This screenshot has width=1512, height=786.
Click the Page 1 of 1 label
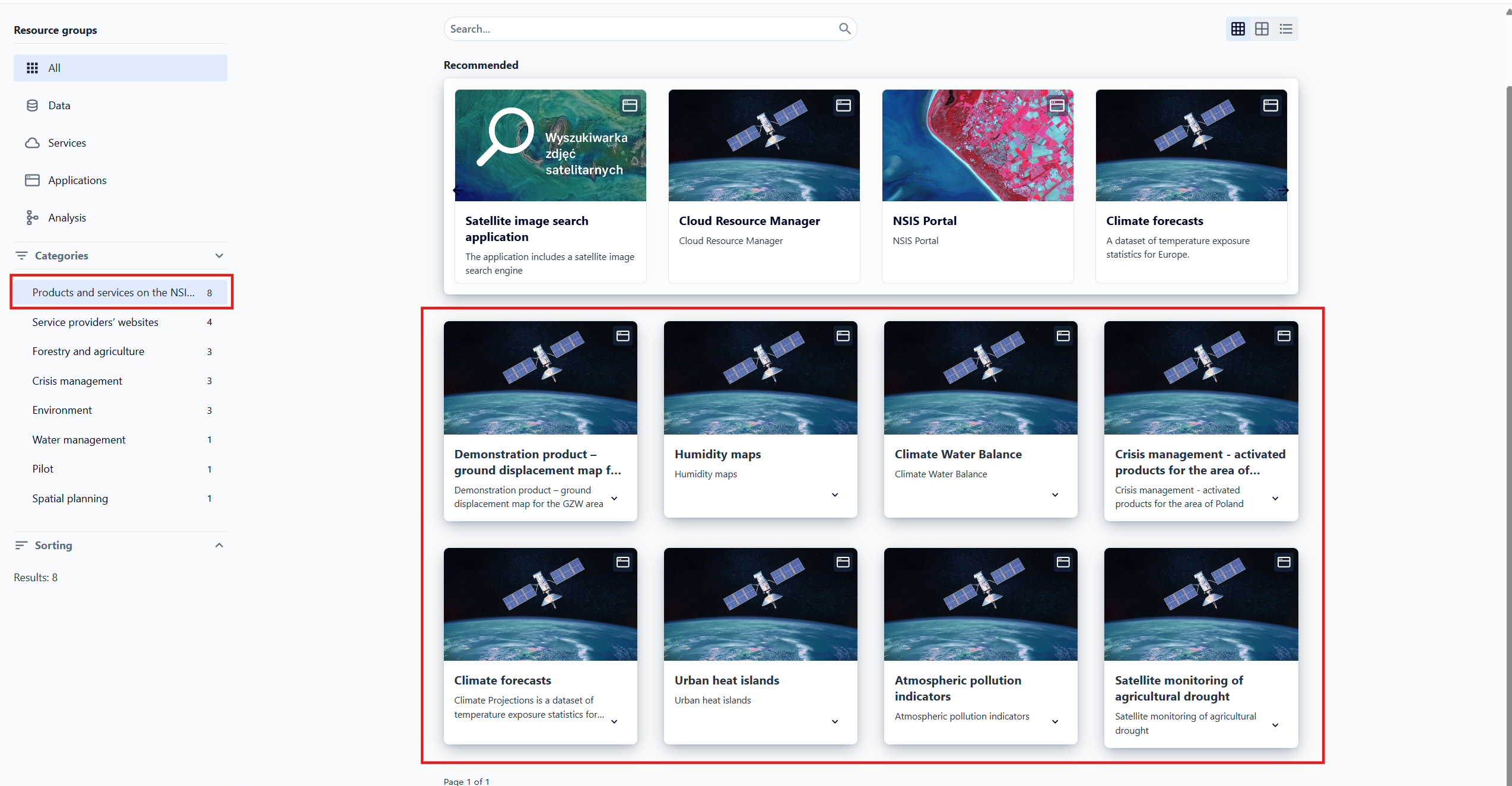coord(466,781)
